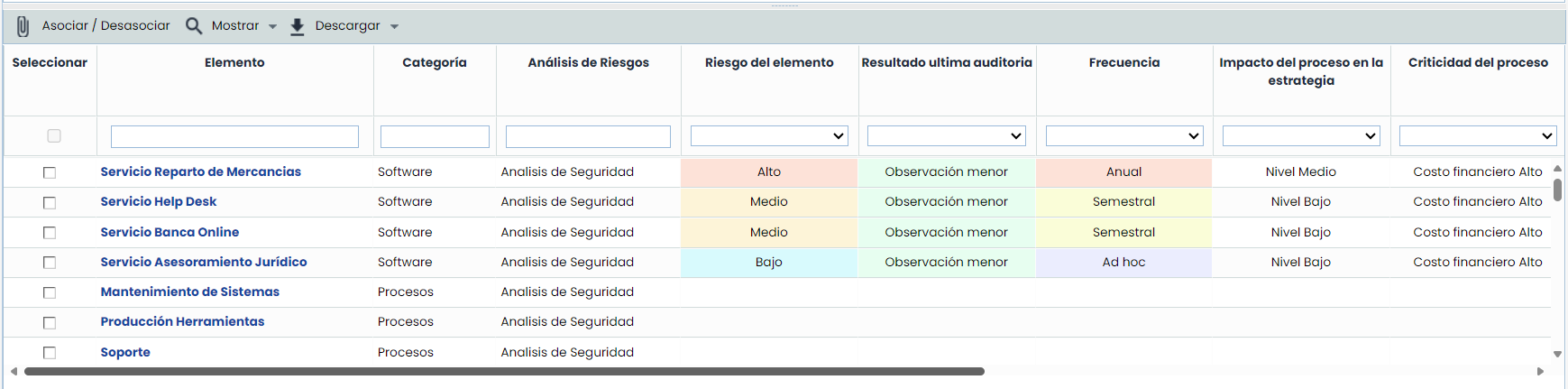Select the Soporte row checkbox
The width and height of the screenshot is (1568, 389).
tap(50, 353)
